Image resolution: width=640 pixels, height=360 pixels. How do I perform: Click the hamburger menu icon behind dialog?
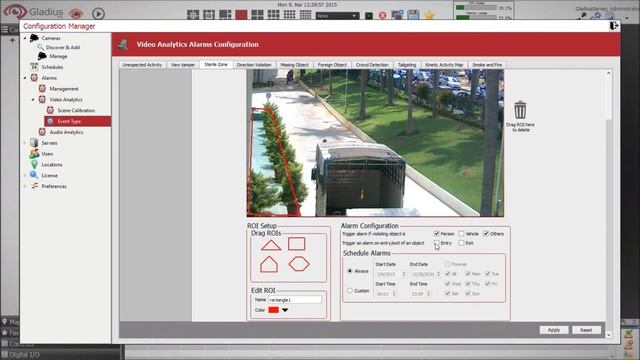4,29
